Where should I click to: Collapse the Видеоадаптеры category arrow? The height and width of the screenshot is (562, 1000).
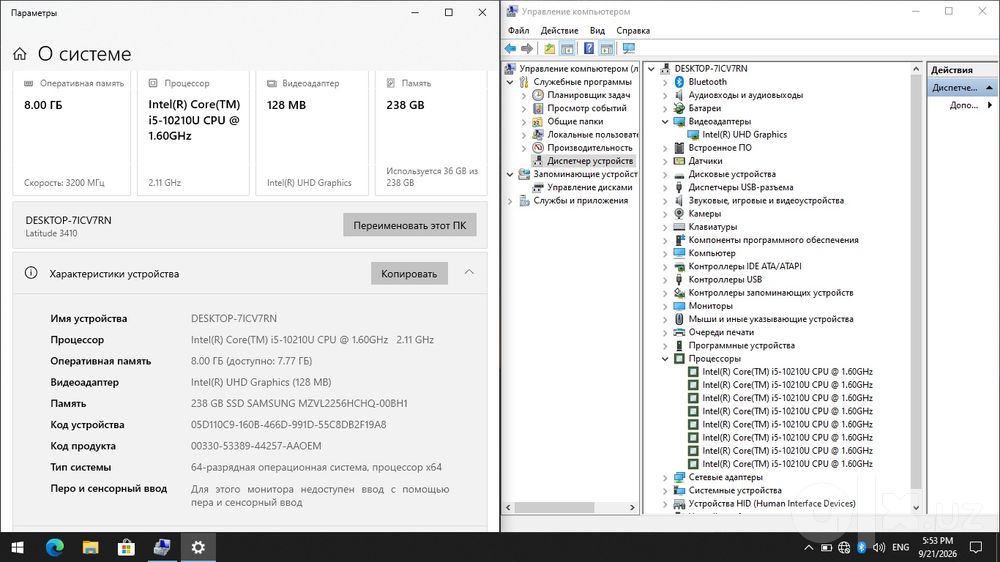click(x=665, y=122)
